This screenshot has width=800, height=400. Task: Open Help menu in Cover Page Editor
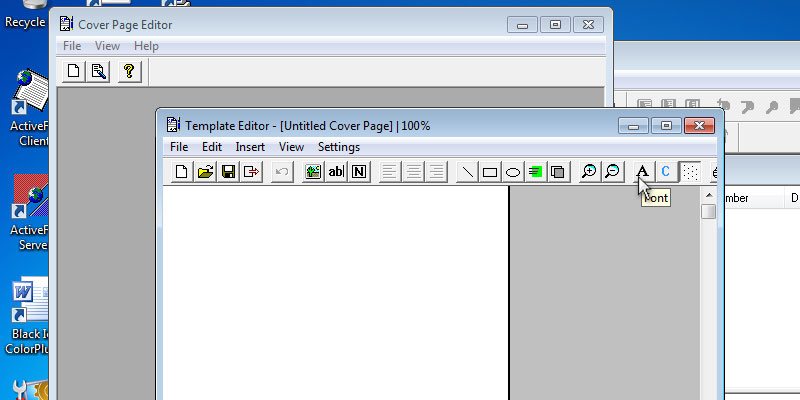point(146,46)
